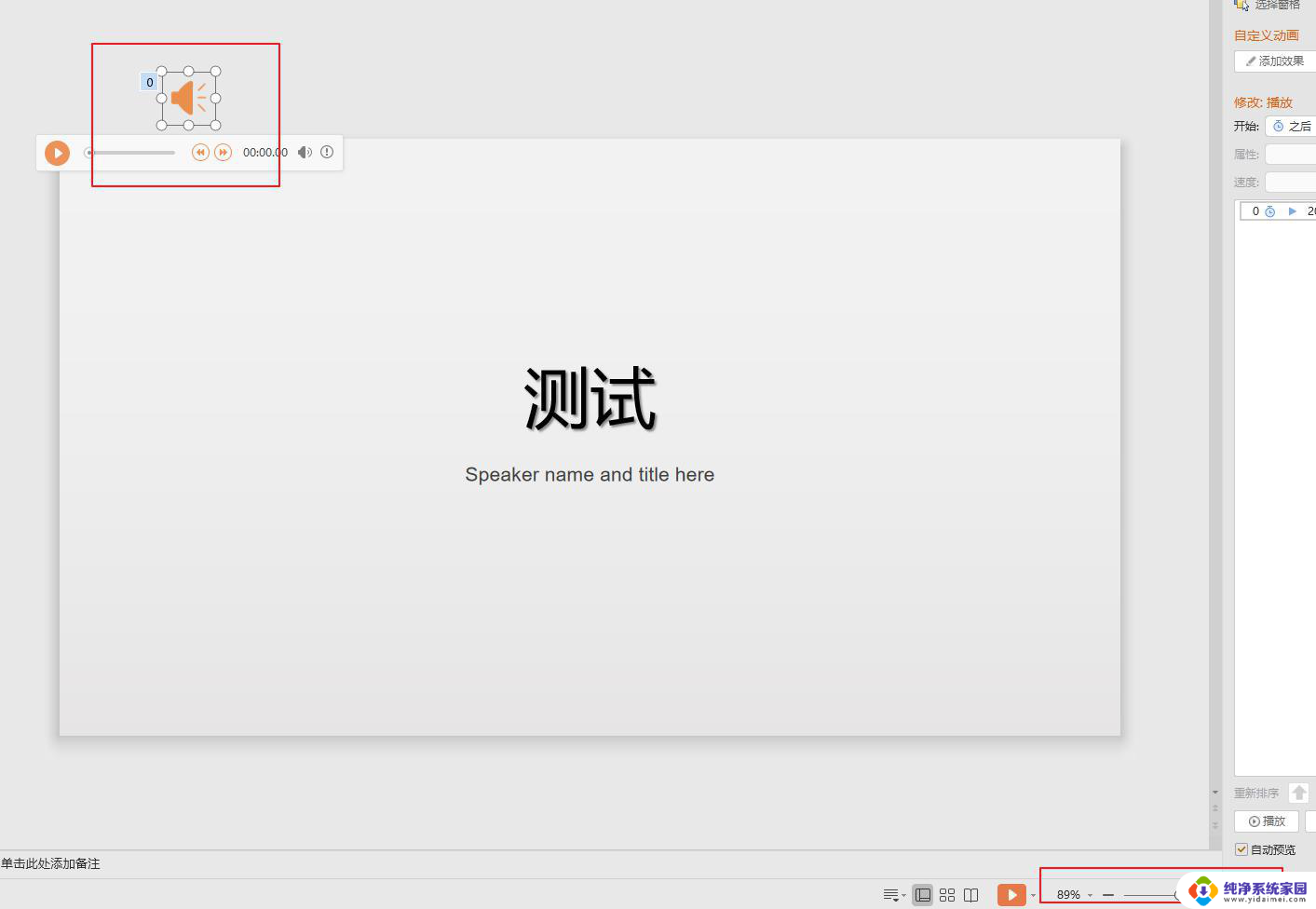Click the audio fast-forward button
Screen dimensions: 1316x909
point(223,152)
